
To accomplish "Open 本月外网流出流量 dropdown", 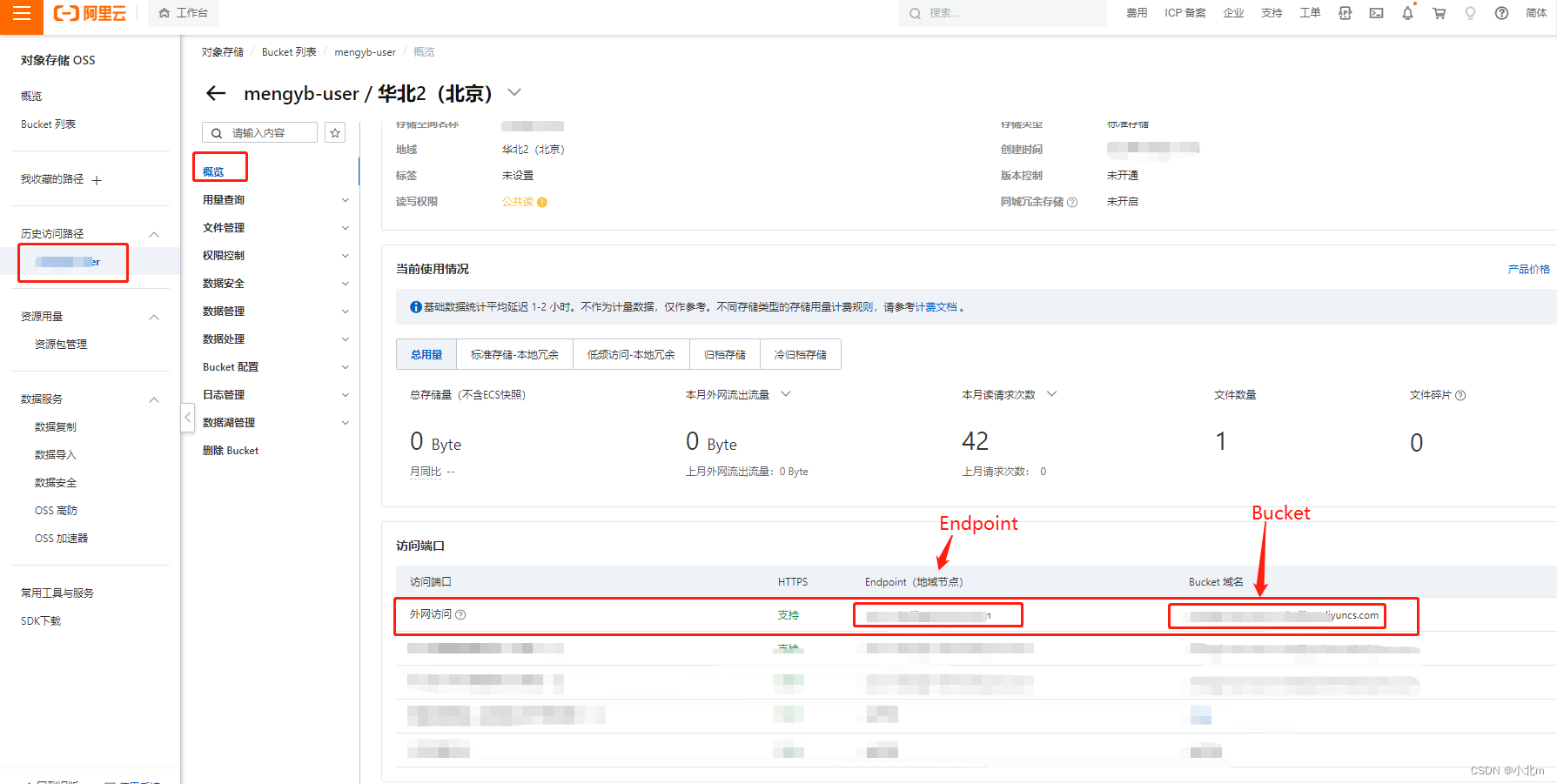I will pos(786,394).
